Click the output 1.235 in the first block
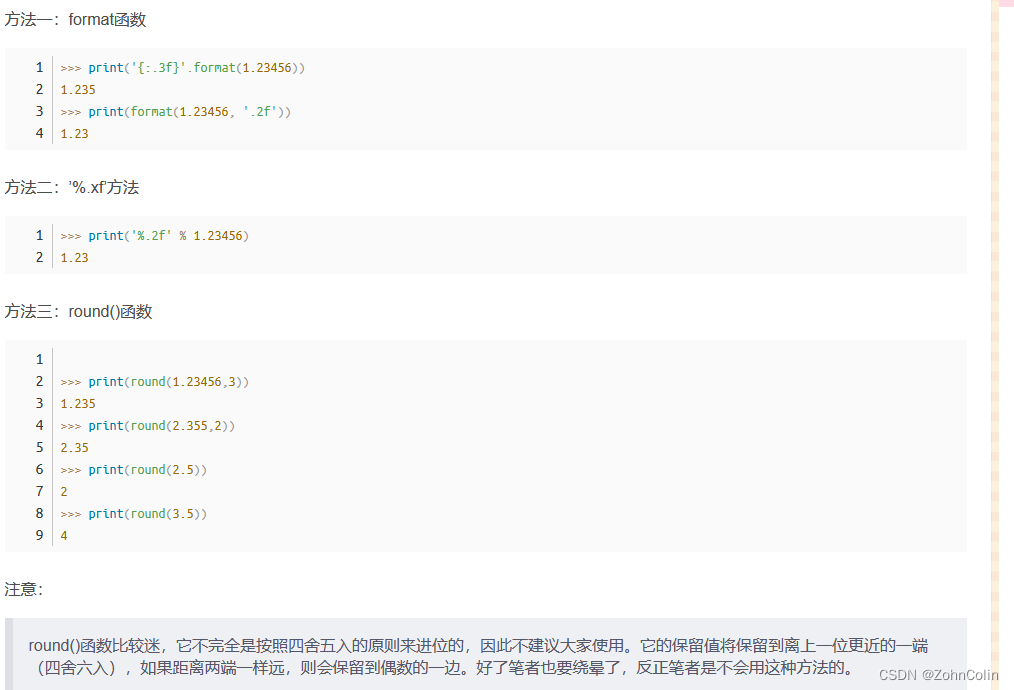Viewport: 1014px width, 690px height. point(77,89)
